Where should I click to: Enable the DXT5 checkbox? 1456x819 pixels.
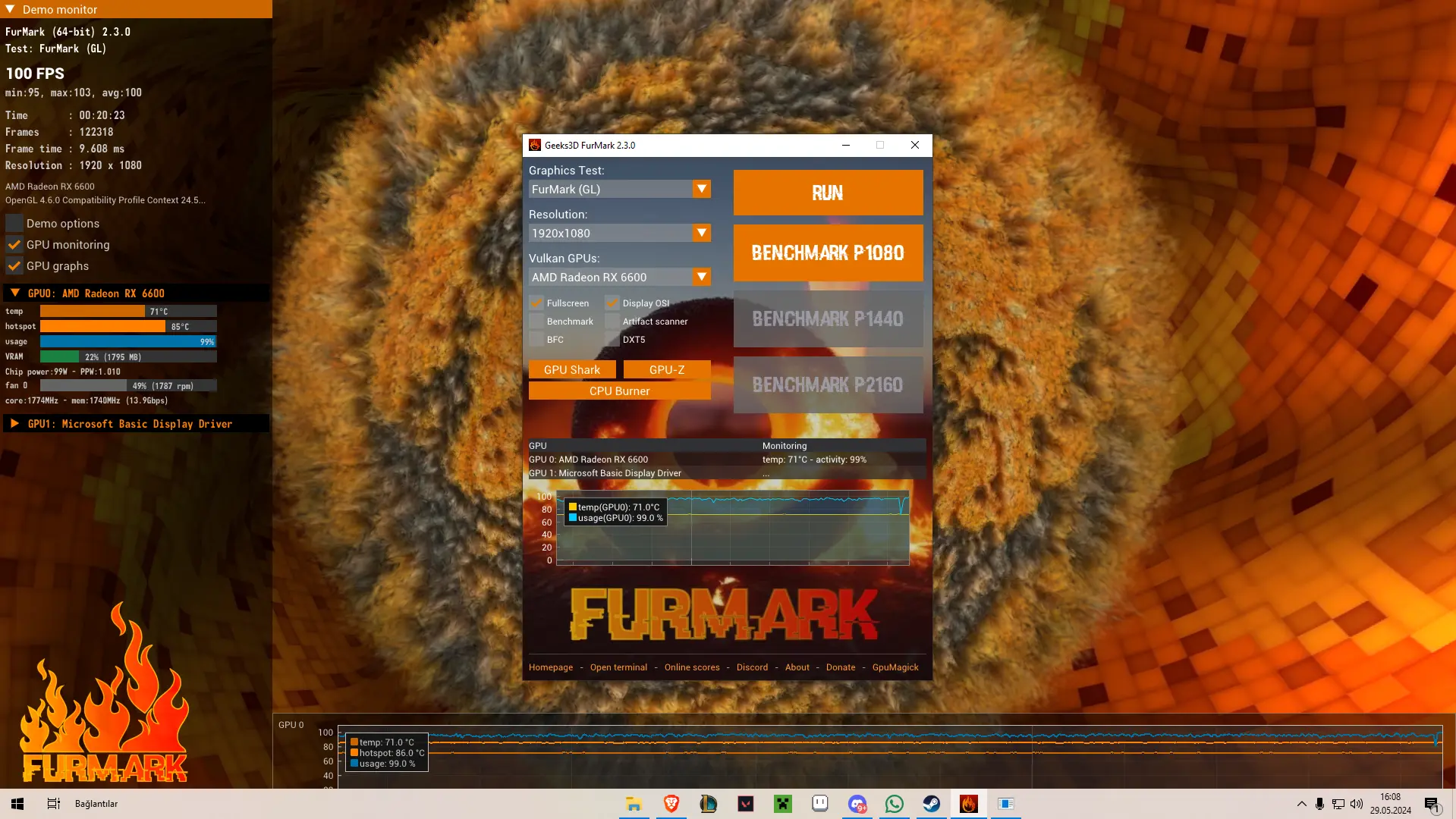(x=612, y=339)
